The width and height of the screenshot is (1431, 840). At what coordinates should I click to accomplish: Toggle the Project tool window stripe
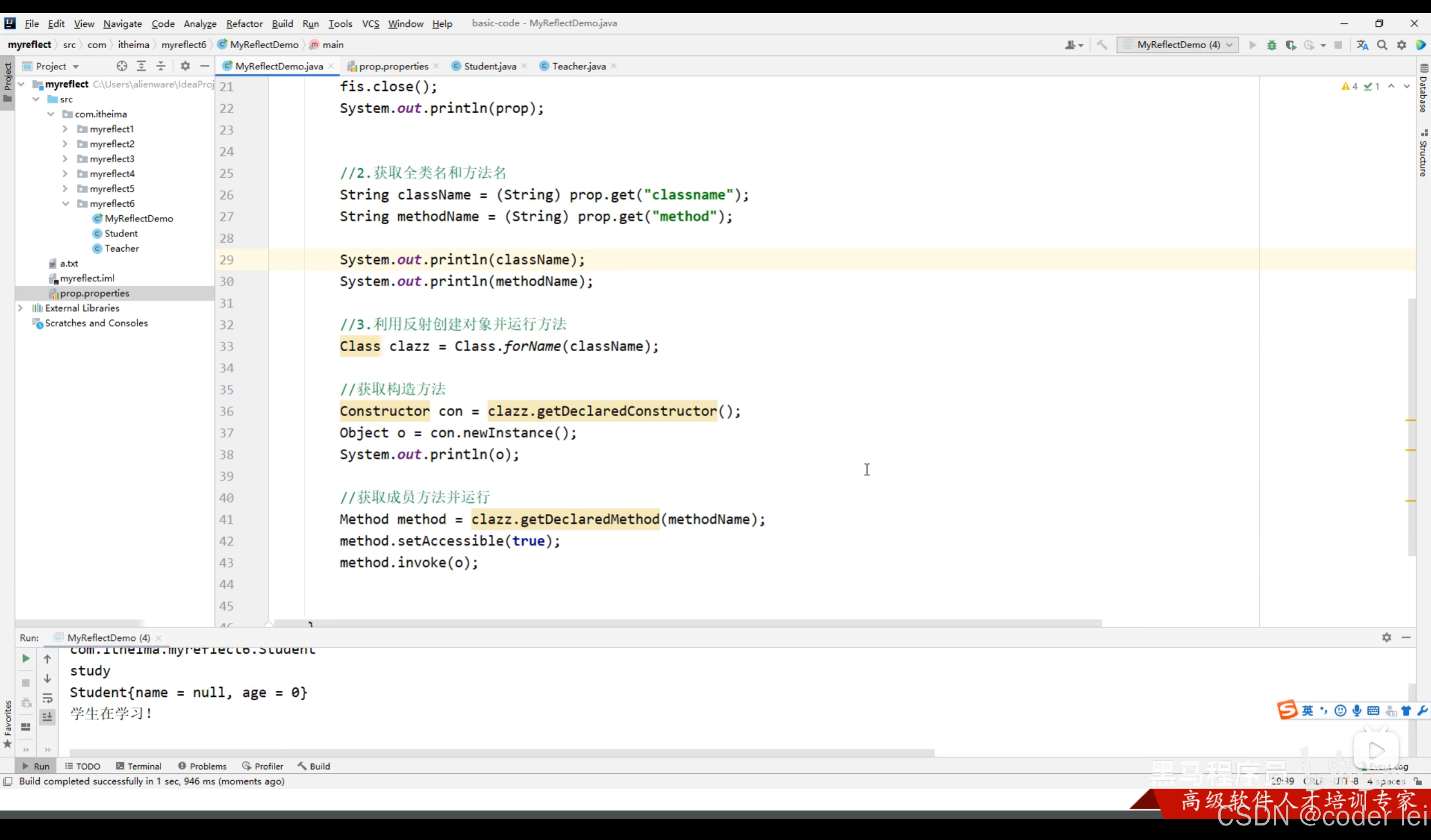pyautogui.click(x=7, y=82)
